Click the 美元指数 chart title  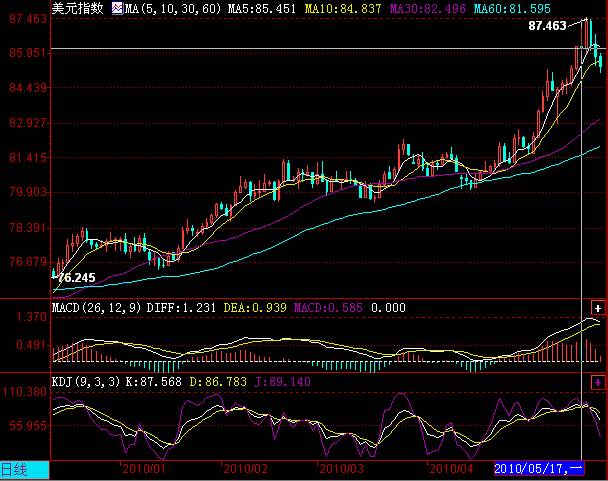78,8
